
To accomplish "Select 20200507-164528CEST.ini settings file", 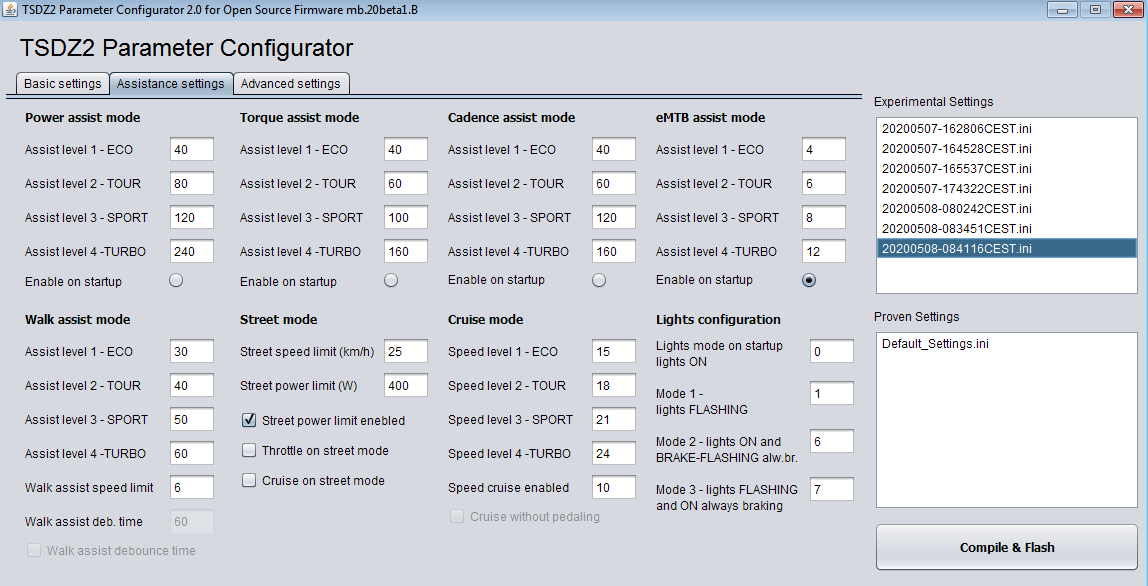I will (1007, 149).
